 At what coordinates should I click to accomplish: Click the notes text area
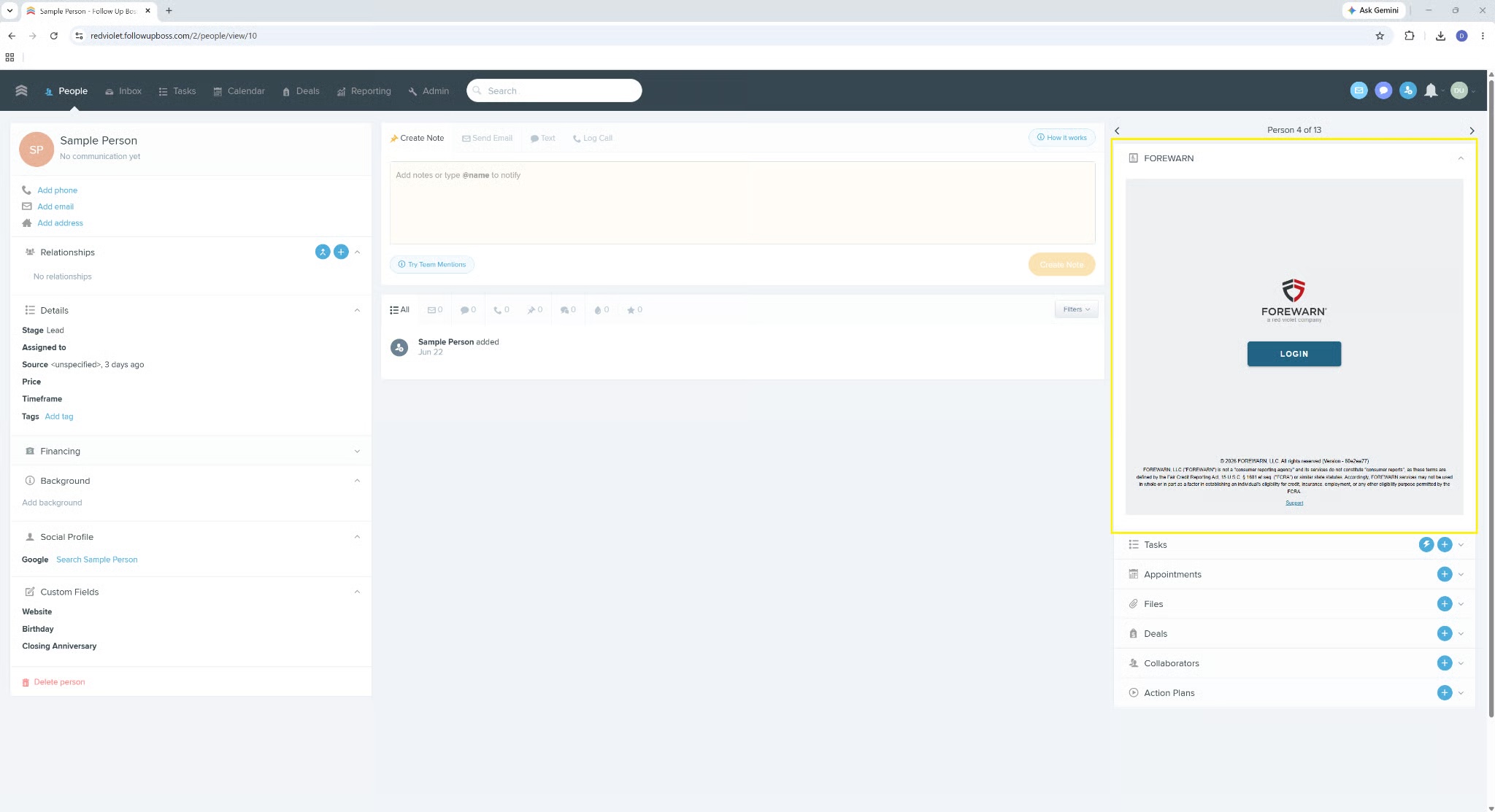742,203
